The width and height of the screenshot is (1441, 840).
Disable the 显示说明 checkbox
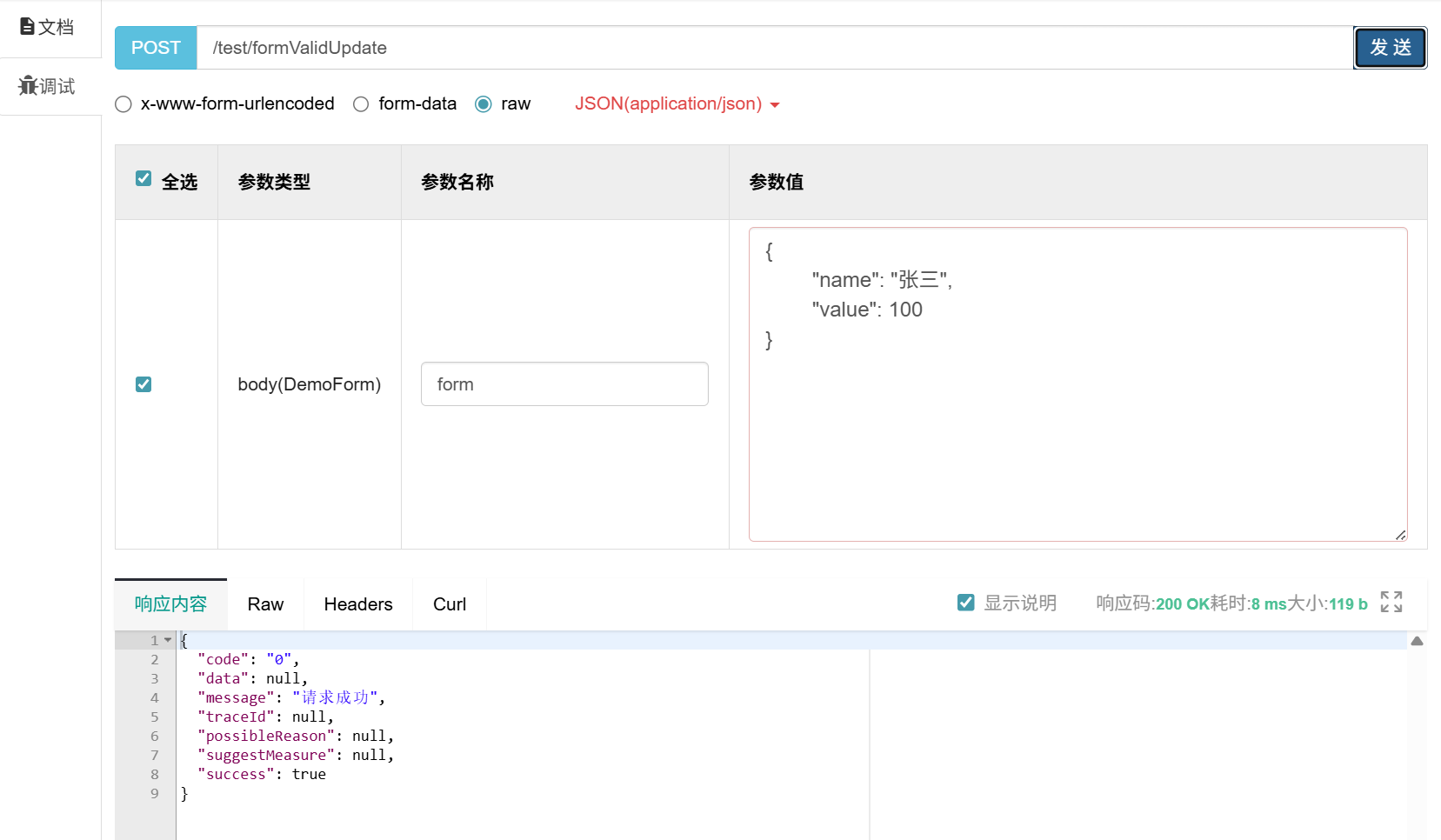coord(965,601)
